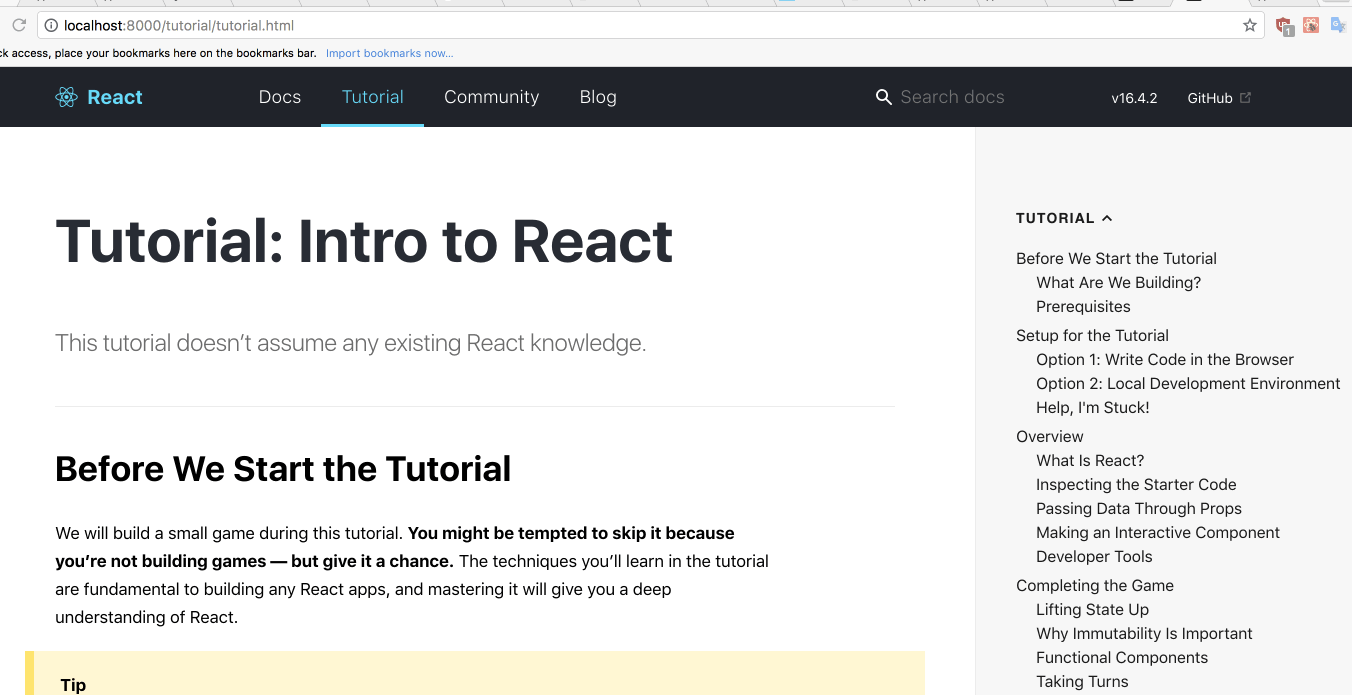Go to Overview section
The image size is (1352, 695).
click(x=1050, y=436)
